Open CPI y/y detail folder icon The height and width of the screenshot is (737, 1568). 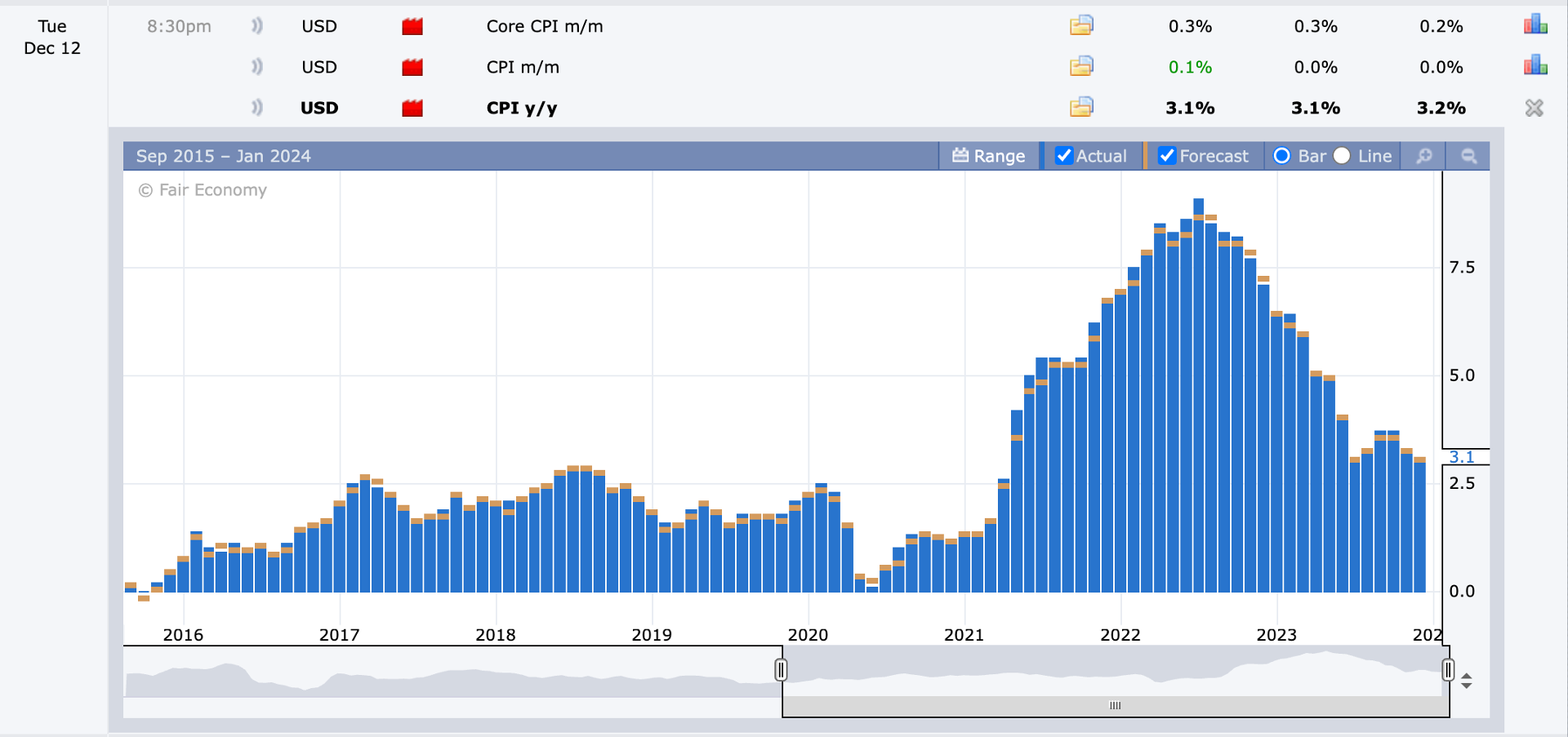coord(1081,107)
